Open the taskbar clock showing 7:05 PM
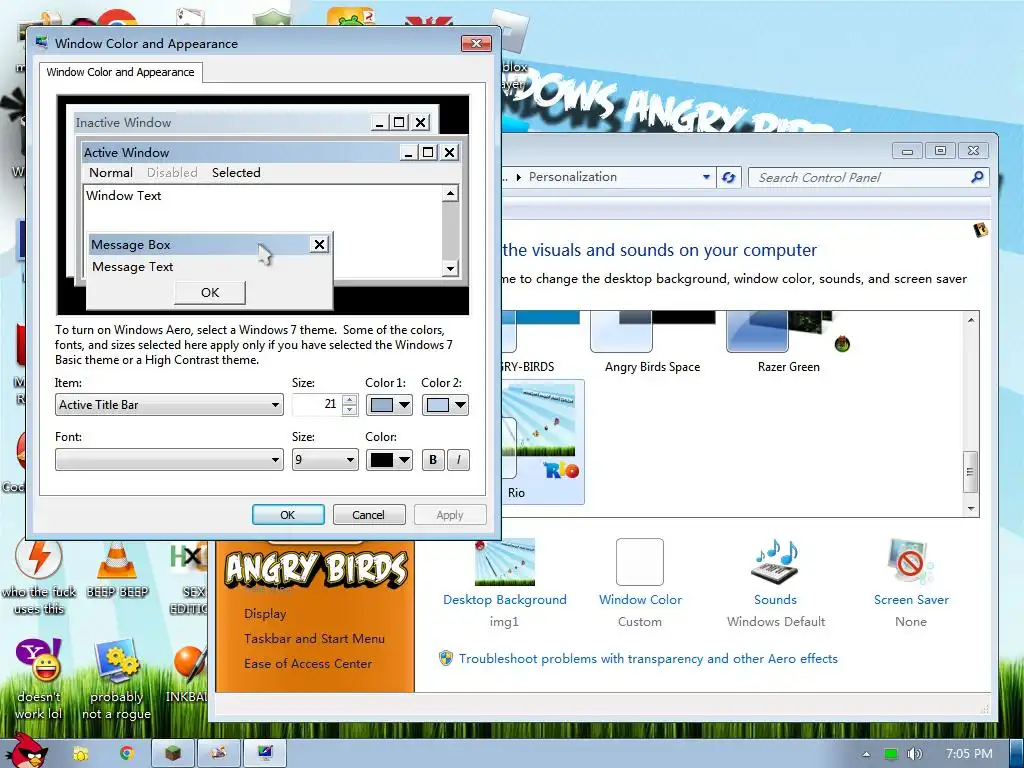 click(x=969, y=754)
